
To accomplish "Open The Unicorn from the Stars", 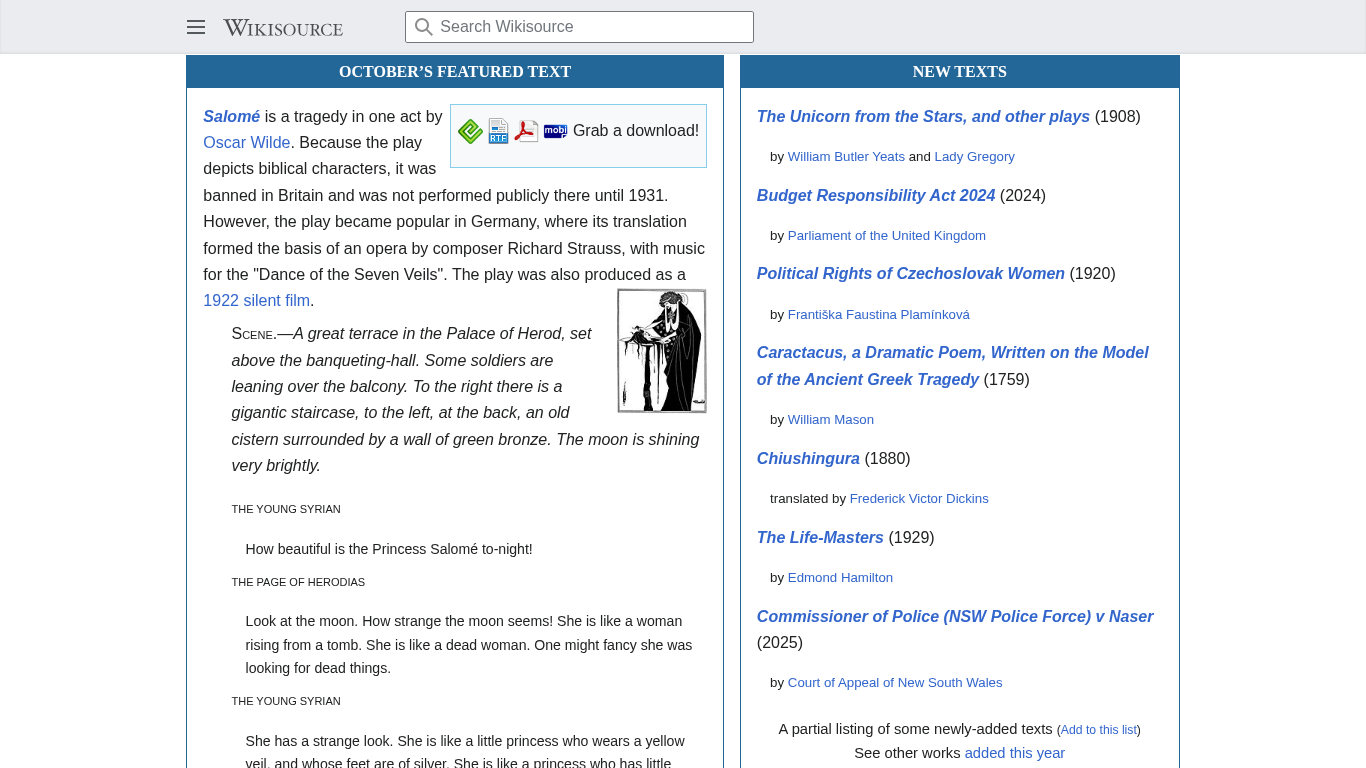I will (923, 117).
